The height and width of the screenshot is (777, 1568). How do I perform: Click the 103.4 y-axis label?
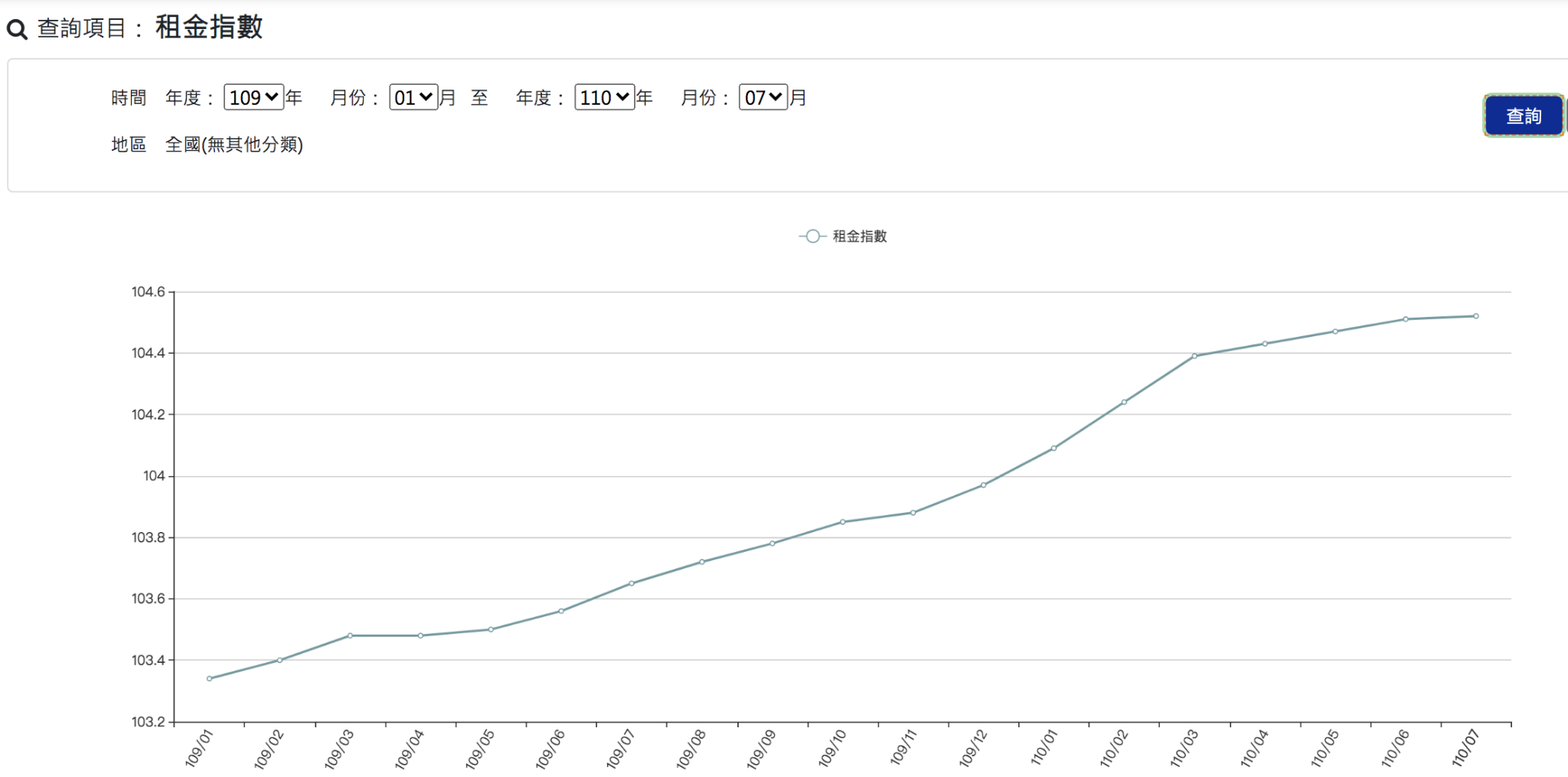pyautogui.click(x=149, y=660)
